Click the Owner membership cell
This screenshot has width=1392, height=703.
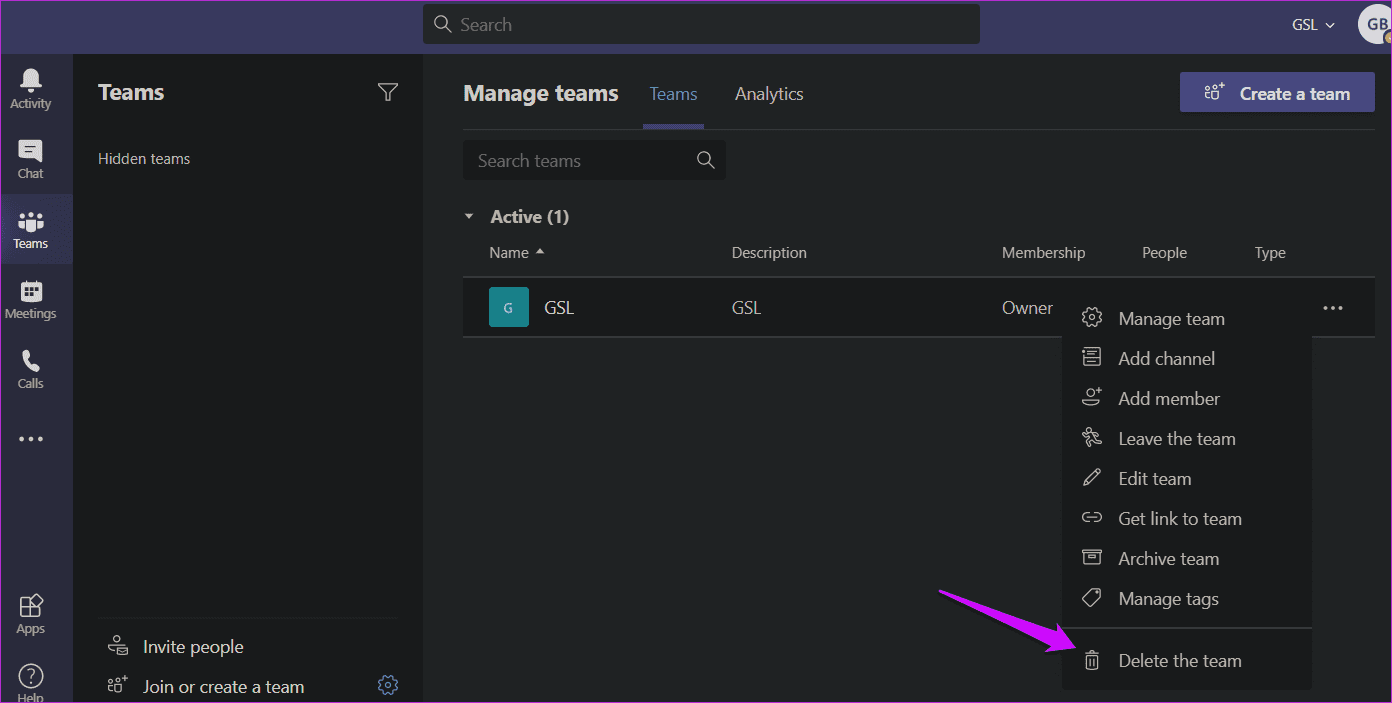[1027, 308]
